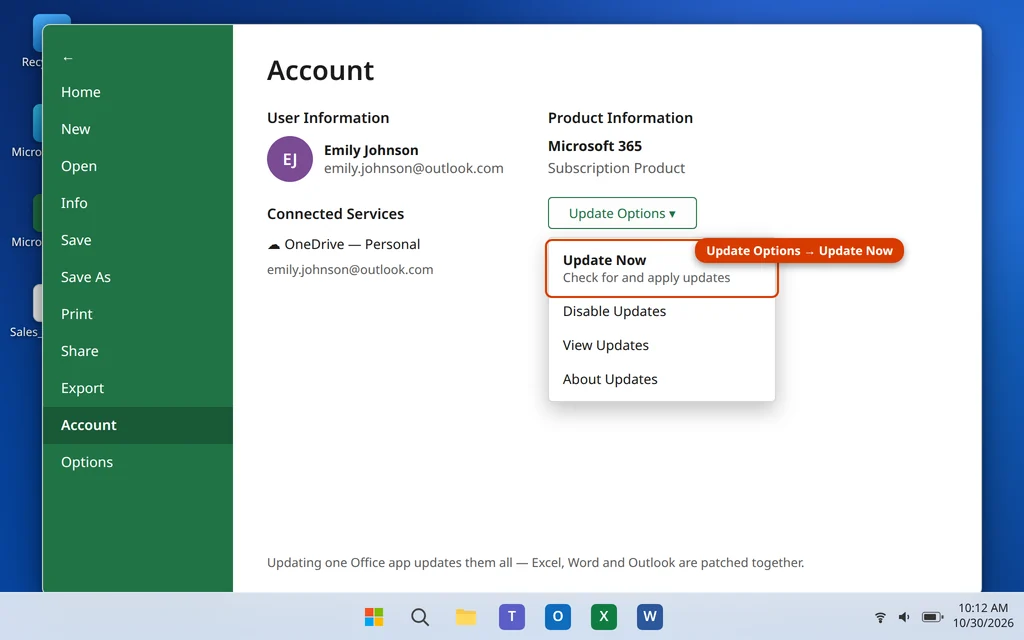Select Disable Updates menu entry
This screenshot has height=640, width=1024.
coord(662,312)
